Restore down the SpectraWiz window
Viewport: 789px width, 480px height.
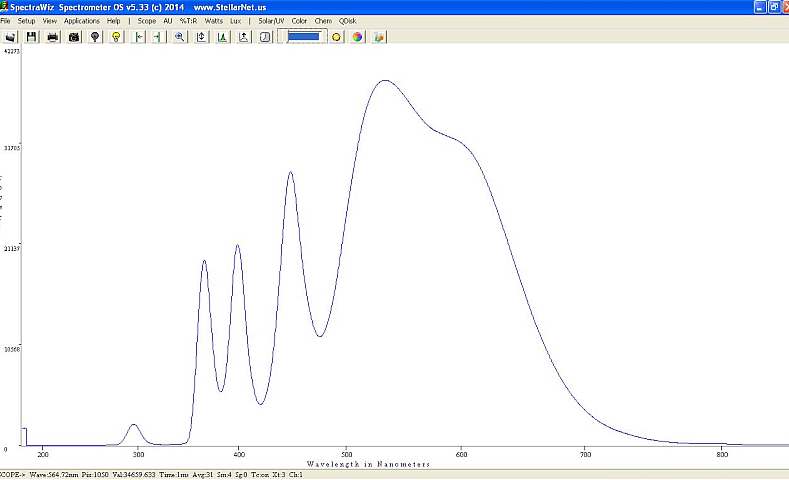[774, 7]
